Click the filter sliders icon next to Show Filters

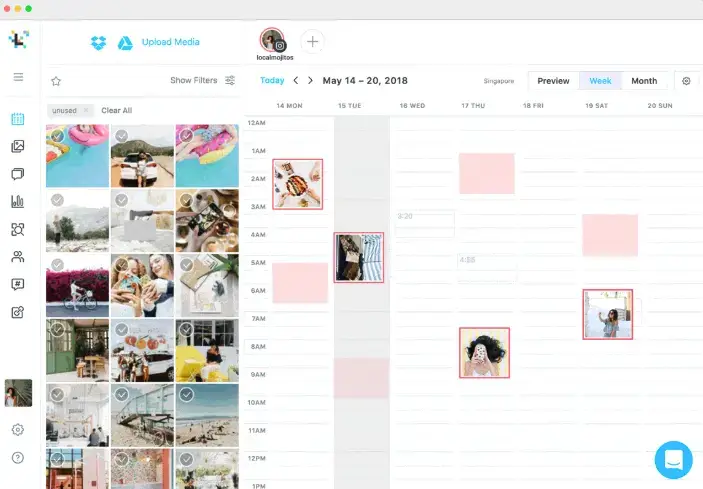tap(230, 80)
